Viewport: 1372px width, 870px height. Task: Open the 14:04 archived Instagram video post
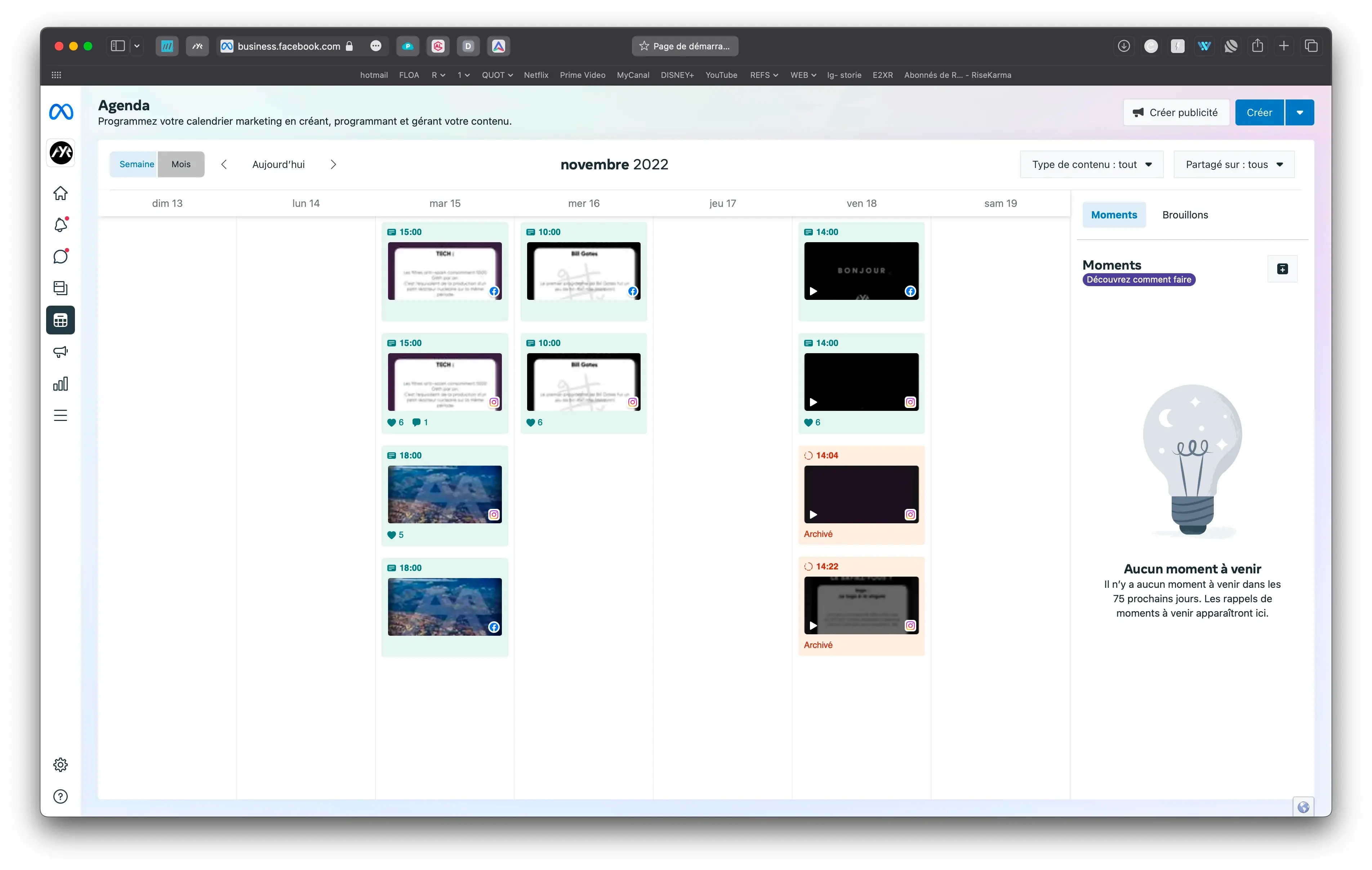pyautogui.click(x=861, y=494)
